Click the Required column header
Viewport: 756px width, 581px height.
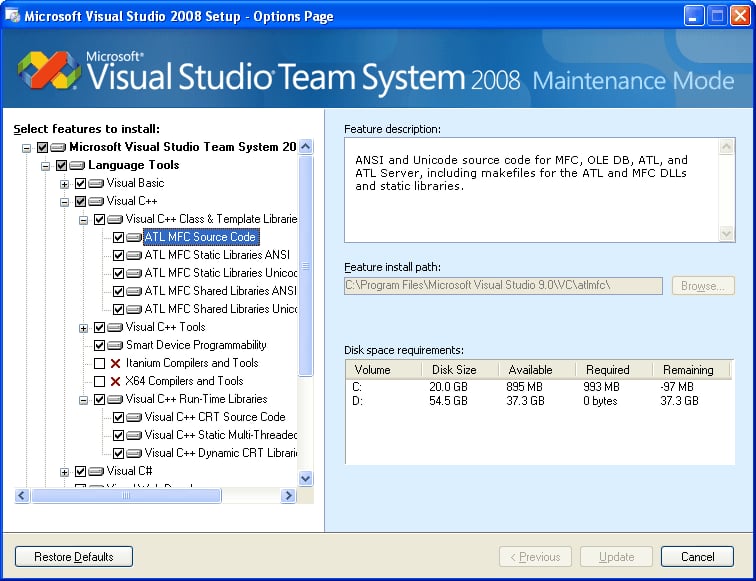tap(614, 370)
